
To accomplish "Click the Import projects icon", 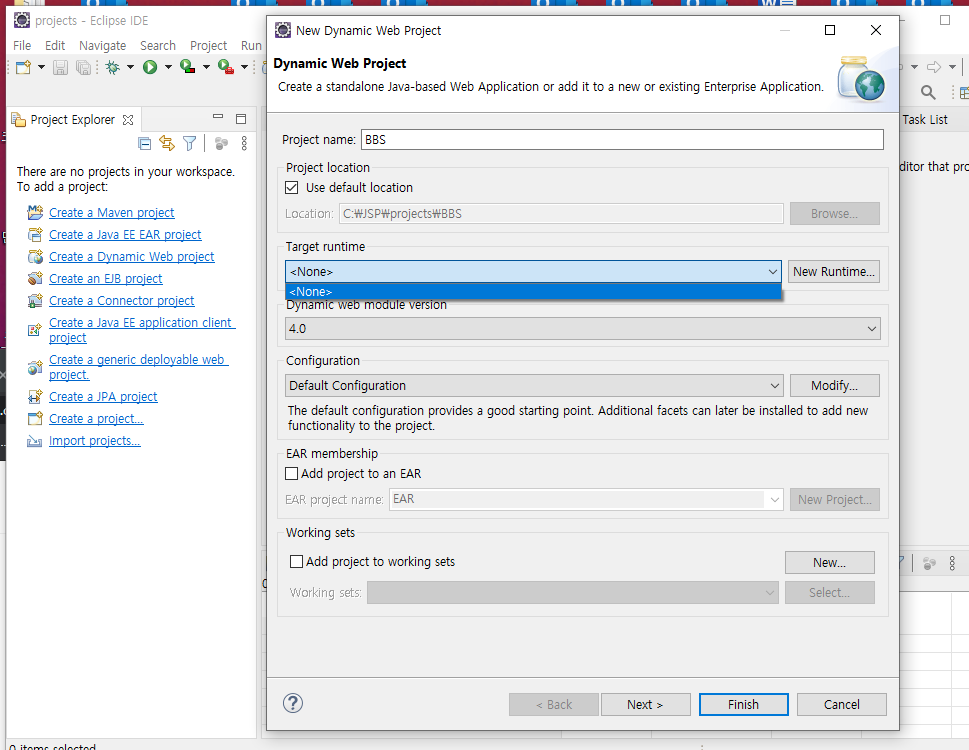I will [35, 441].
